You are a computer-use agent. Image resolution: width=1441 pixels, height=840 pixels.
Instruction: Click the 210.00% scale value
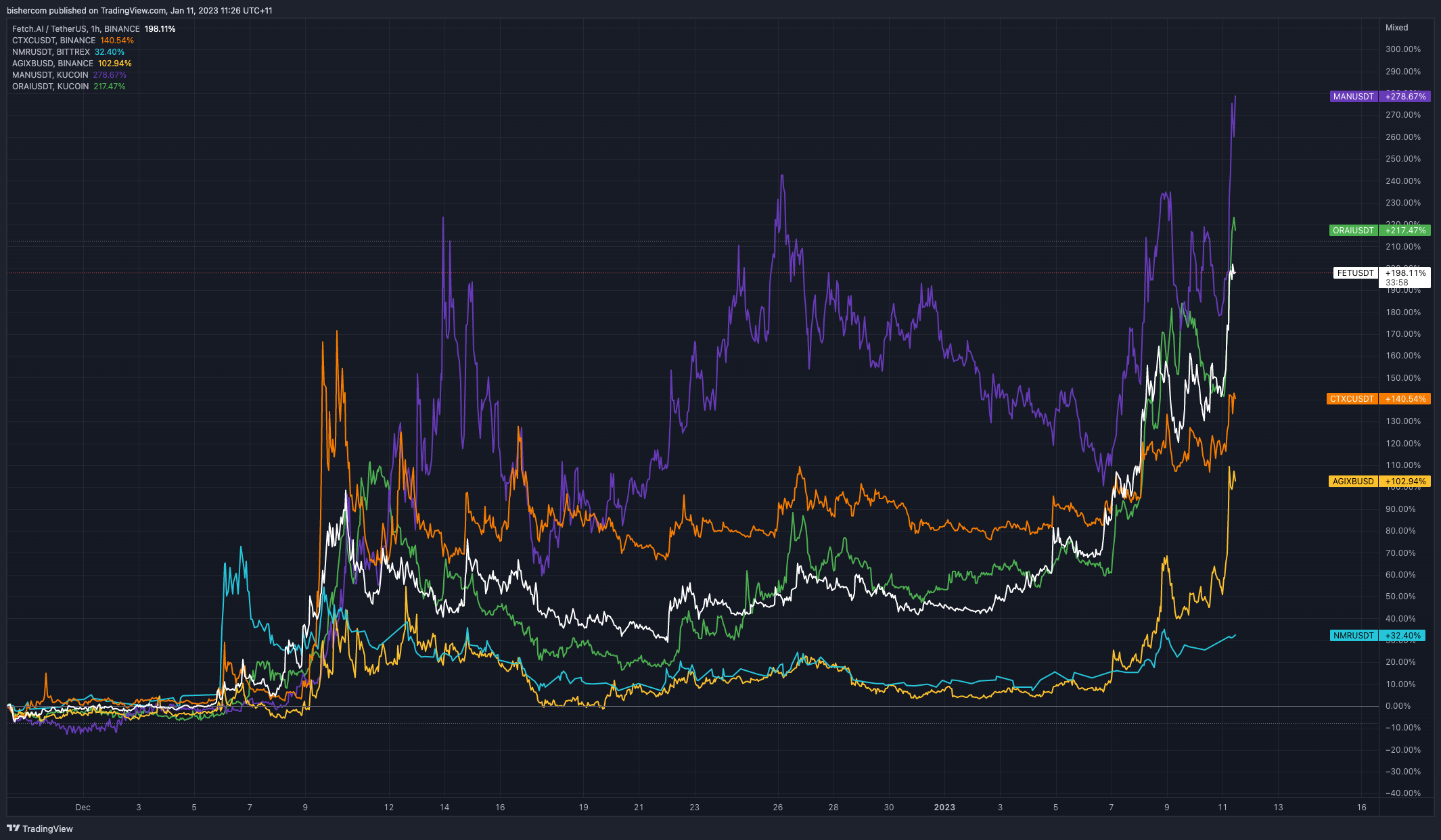1403,247
